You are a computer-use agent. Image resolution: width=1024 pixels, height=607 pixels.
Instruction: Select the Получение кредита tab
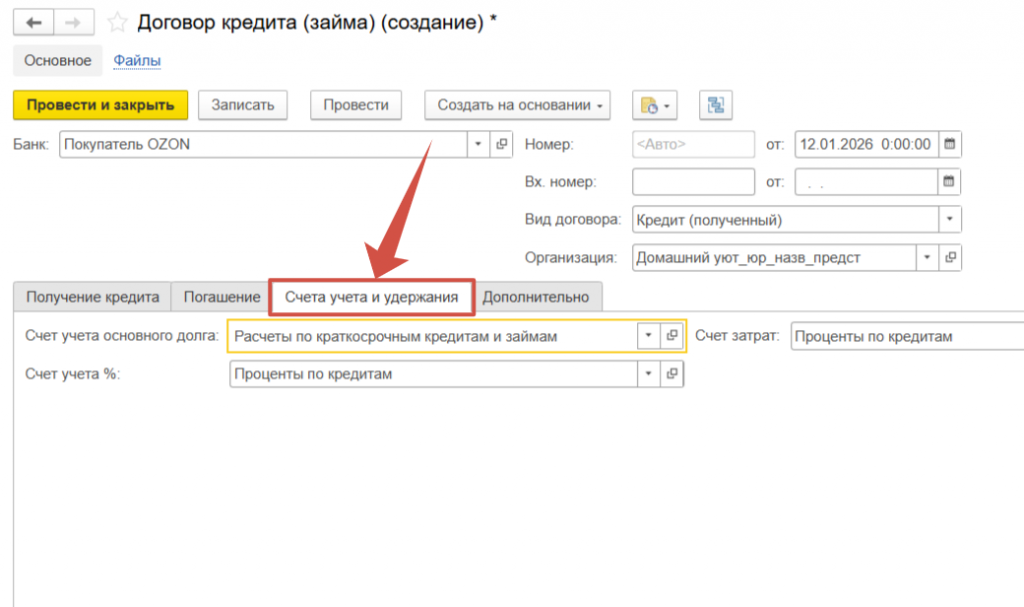tap(92, 297)
